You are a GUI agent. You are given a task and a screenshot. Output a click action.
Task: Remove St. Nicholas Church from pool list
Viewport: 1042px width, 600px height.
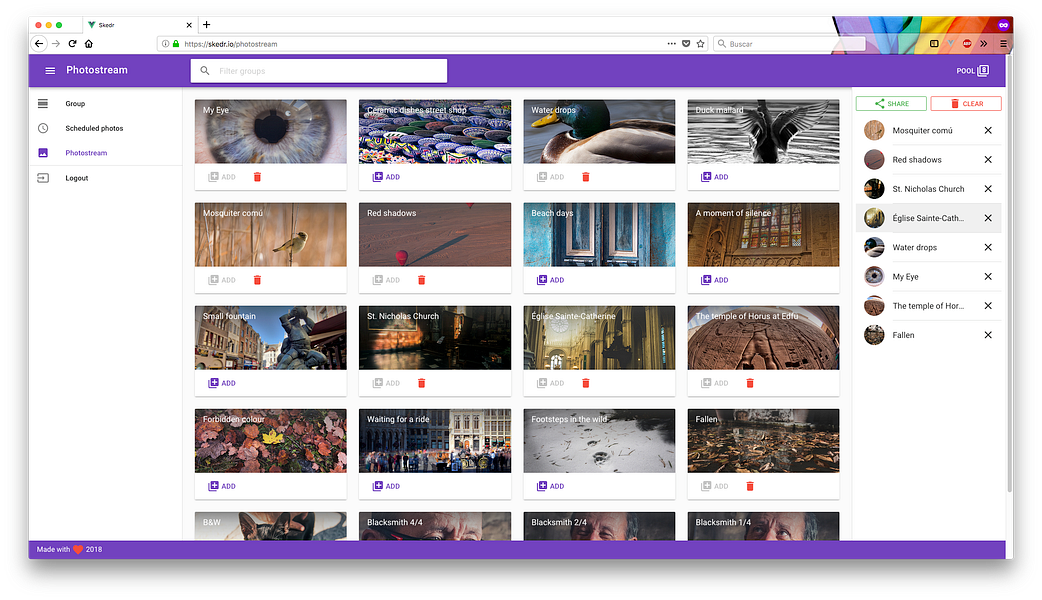coord(988,189)
